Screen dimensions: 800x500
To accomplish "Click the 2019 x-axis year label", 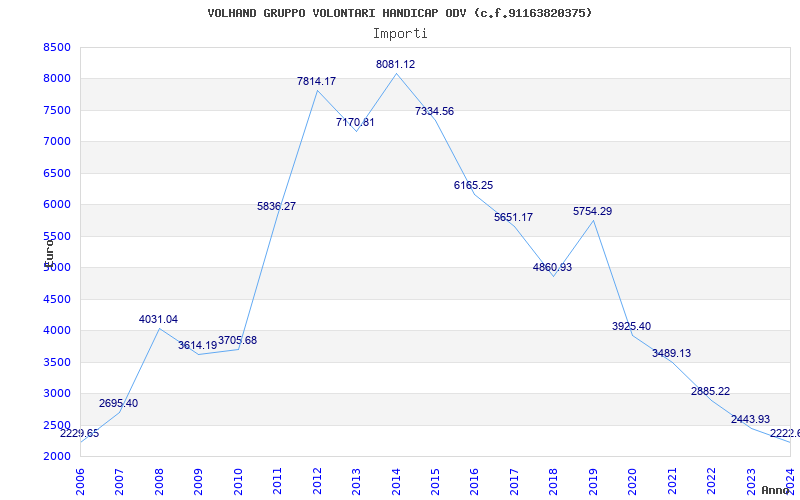I will 593,482.
